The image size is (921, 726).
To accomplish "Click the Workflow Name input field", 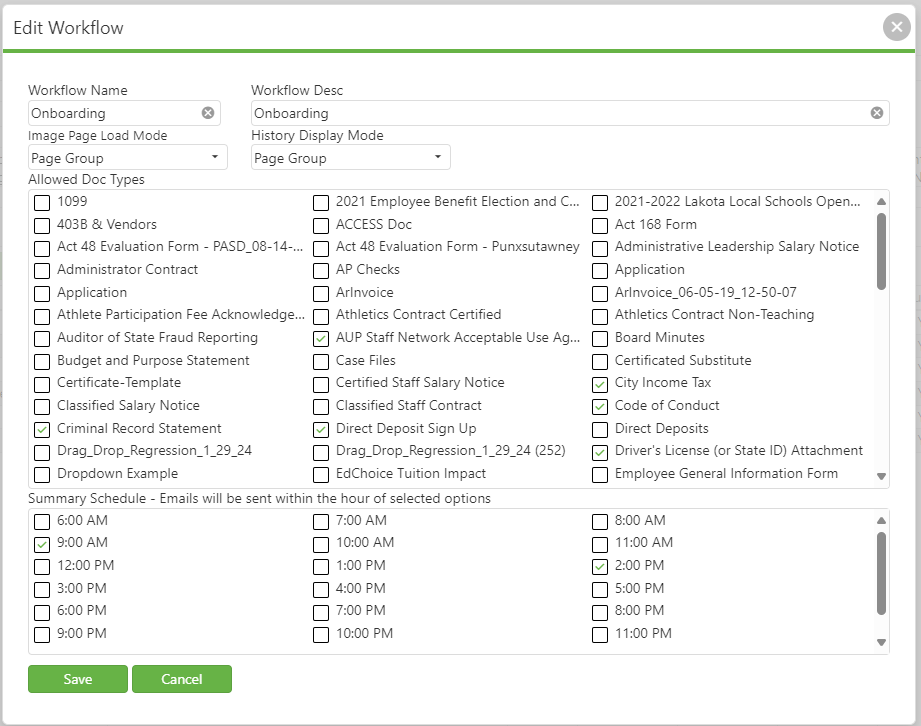I will click(124, 113).
